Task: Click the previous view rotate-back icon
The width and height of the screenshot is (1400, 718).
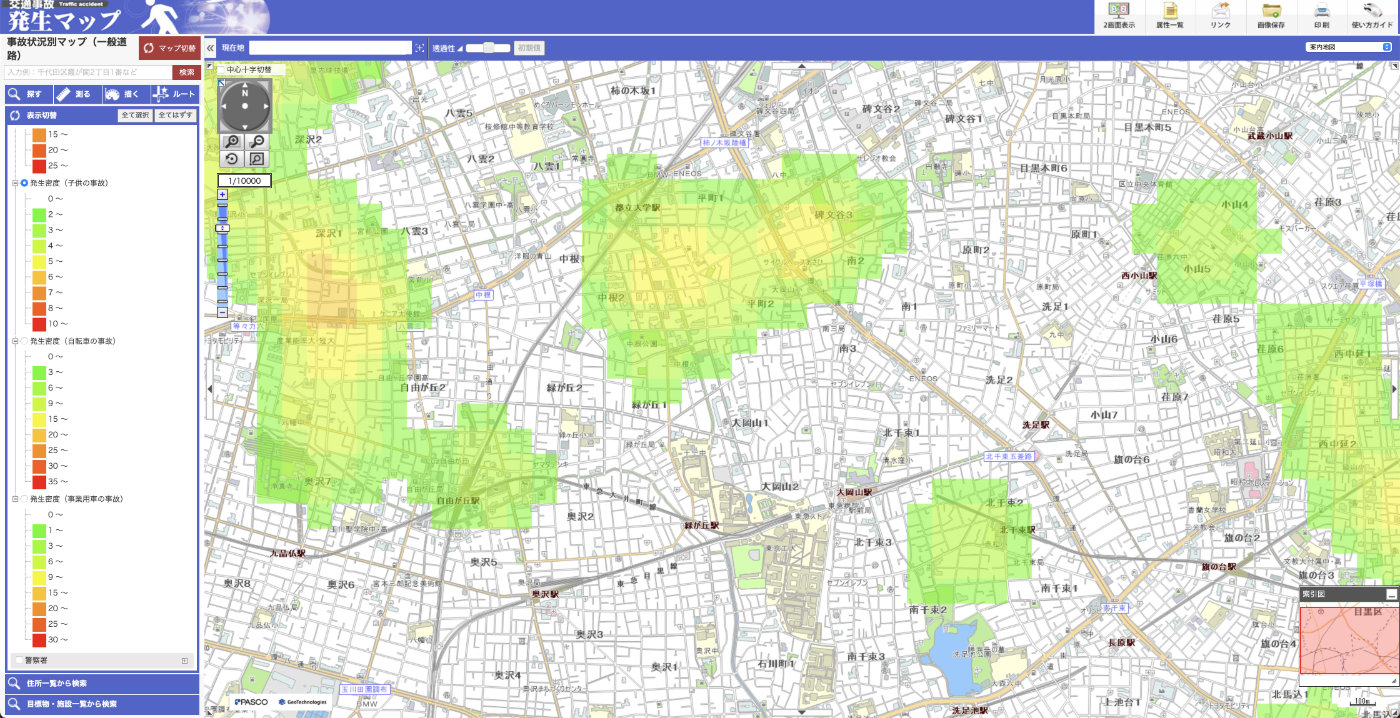Action: (232, 159)
